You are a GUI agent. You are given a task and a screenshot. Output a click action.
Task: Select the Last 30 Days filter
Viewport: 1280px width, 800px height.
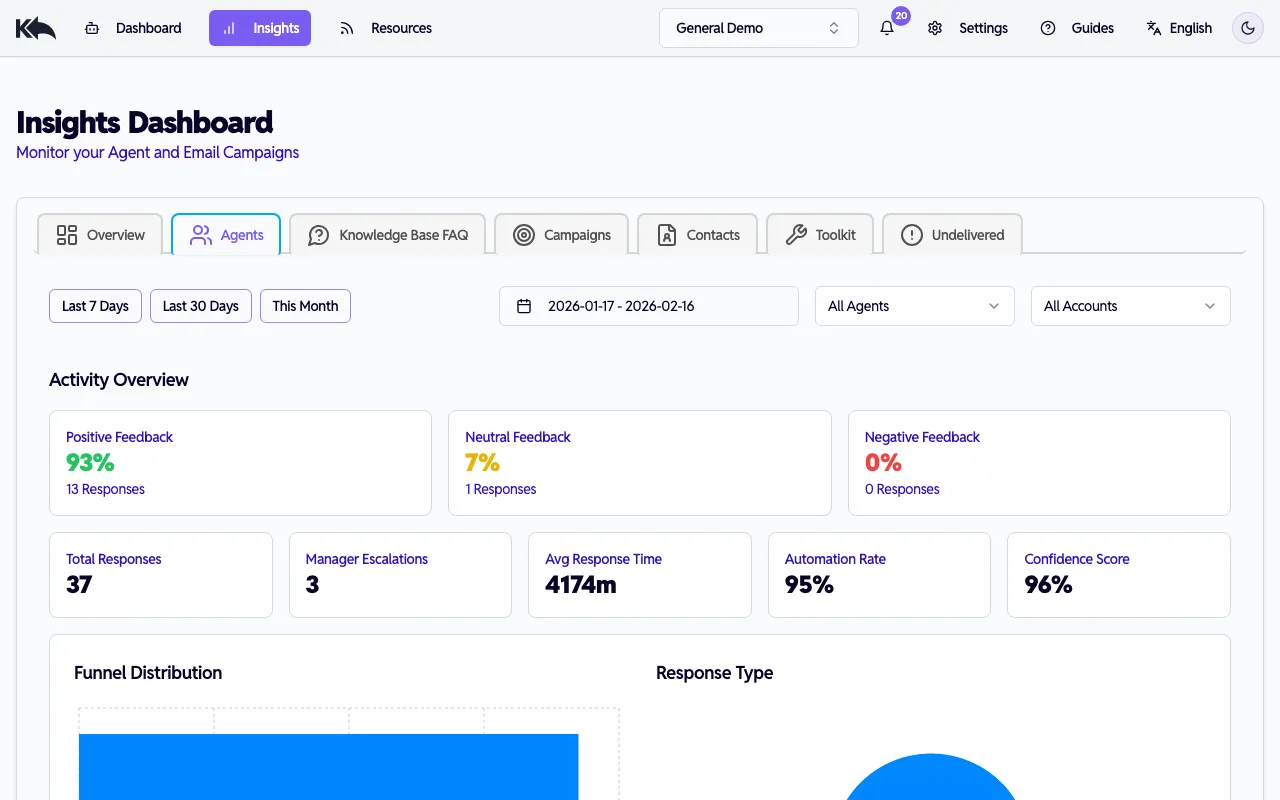pyautogui.click(x=200, y=306)
